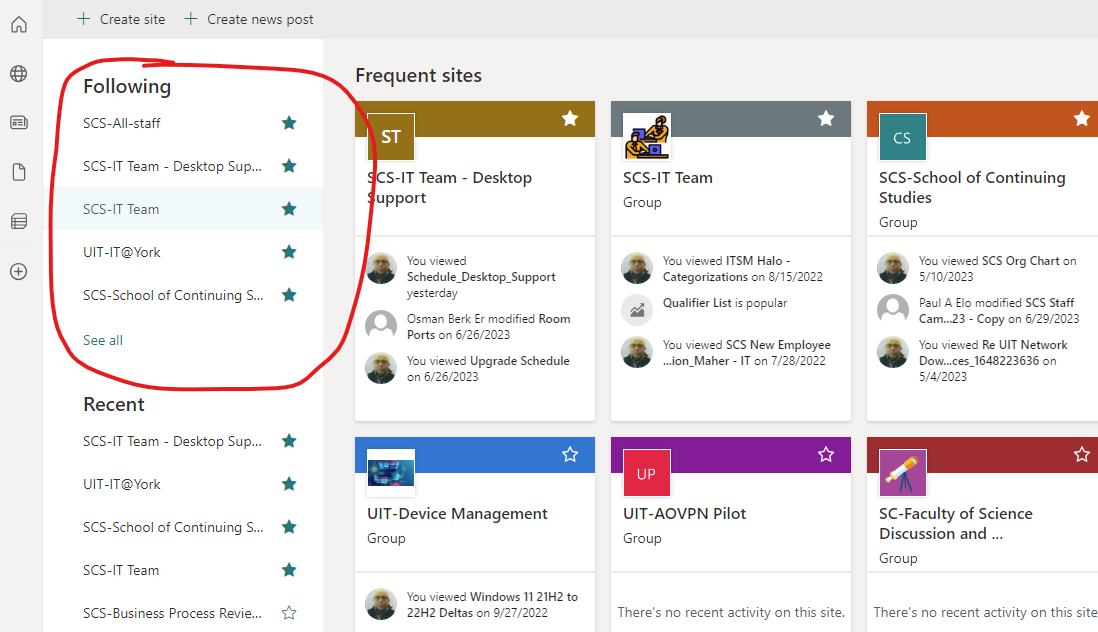Click Paul A Elo's avatar icon
The image size is (1098, 632).
(893, 309)
